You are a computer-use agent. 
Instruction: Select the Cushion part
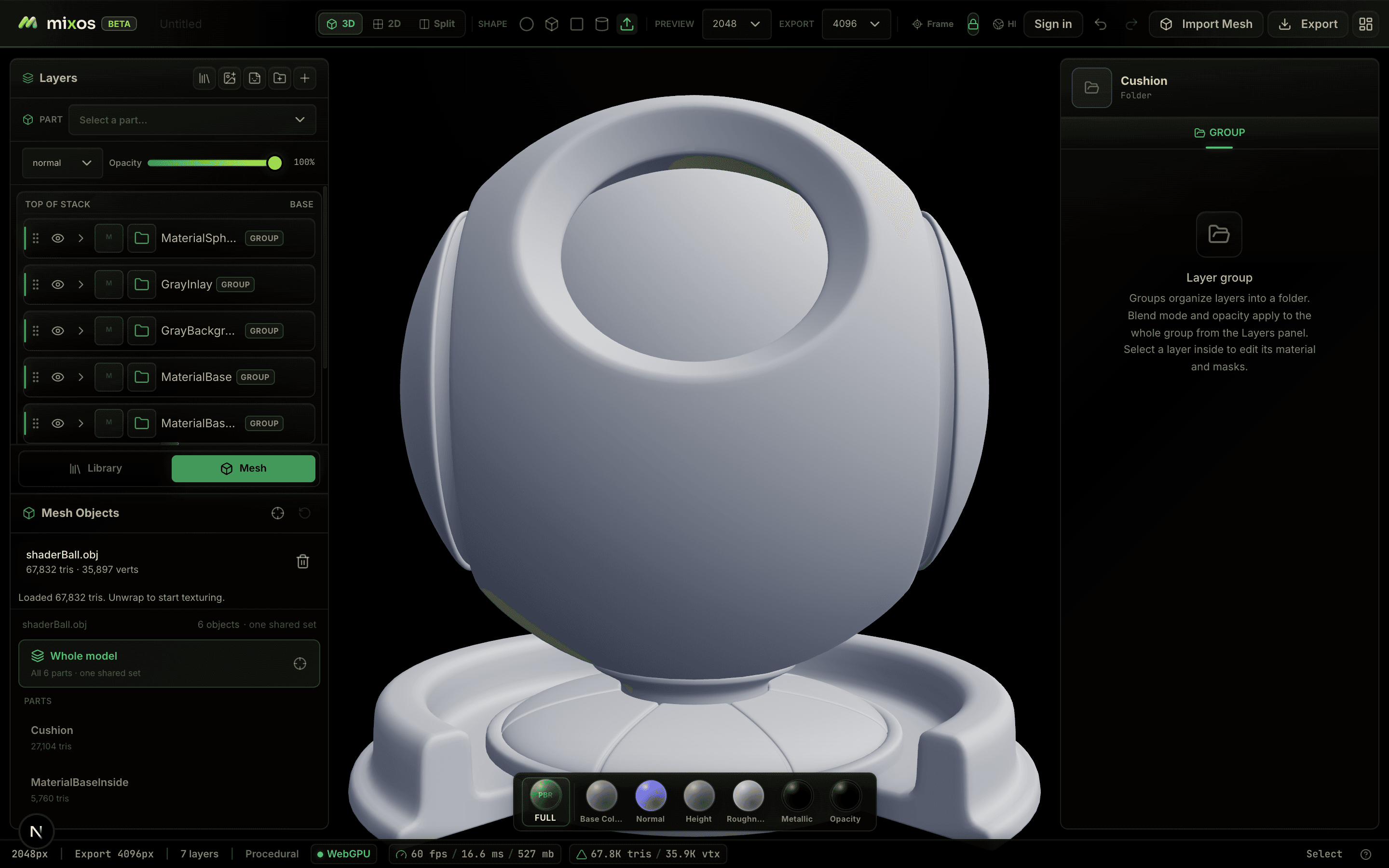(x=169, y=738)
